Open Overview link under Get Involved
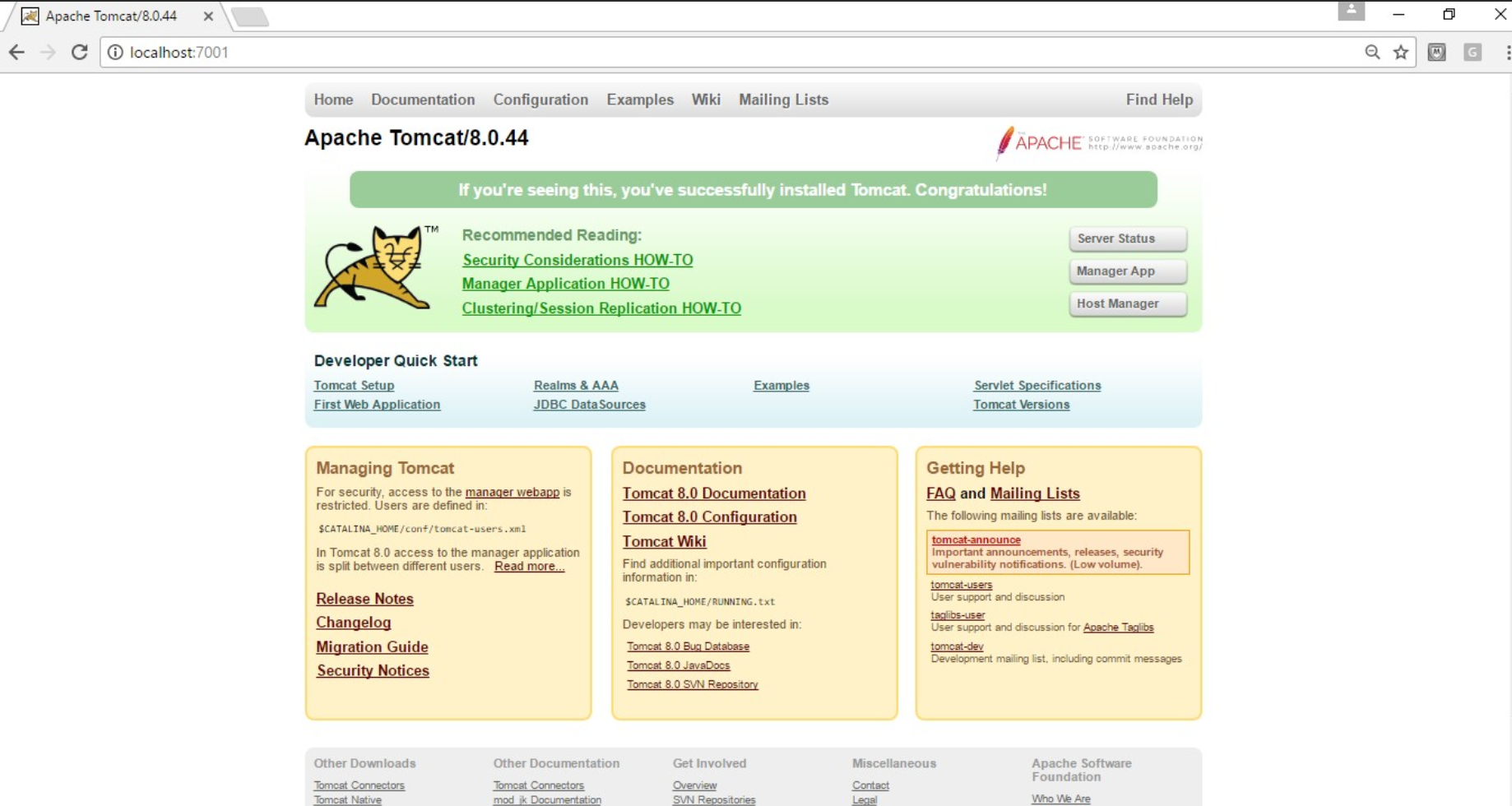This screenshot has height=806, width=1512. pos(694,785)
